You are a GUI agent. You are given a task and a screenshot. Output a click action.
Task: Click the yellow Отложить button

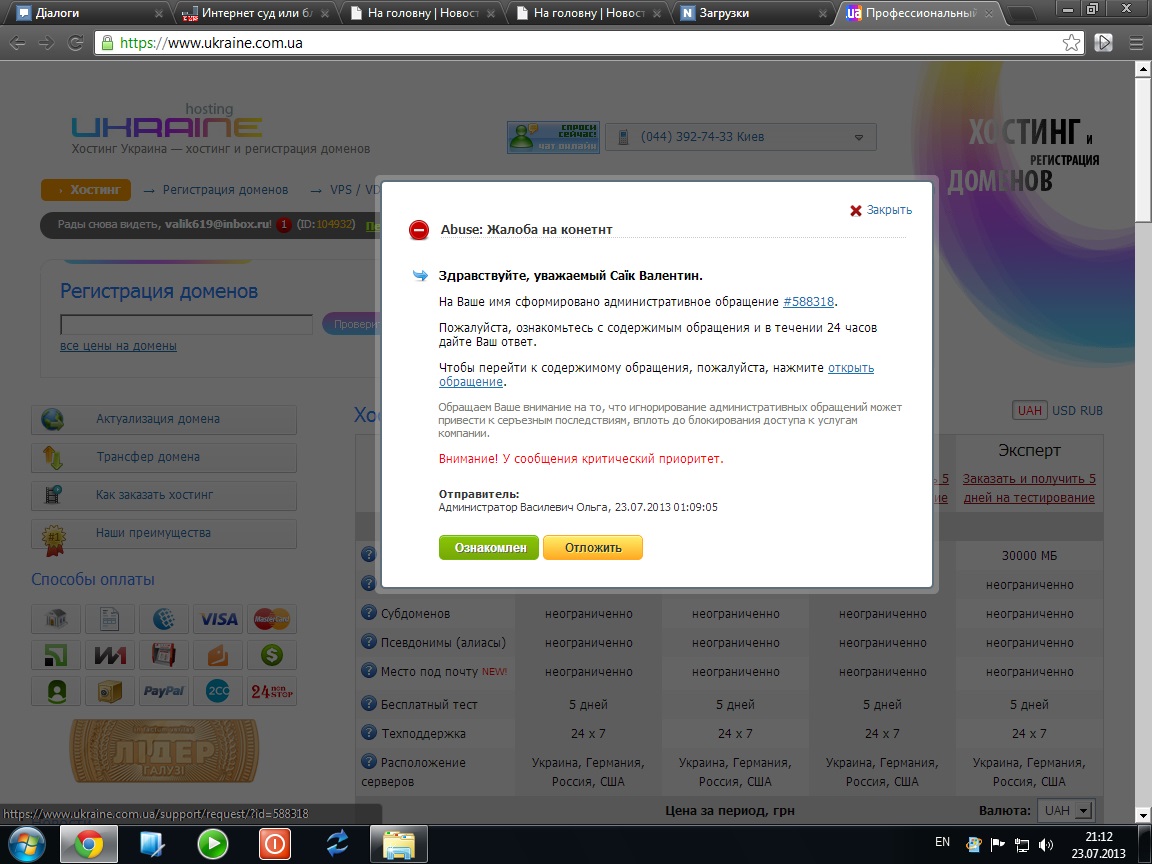[x=593, y=547]
